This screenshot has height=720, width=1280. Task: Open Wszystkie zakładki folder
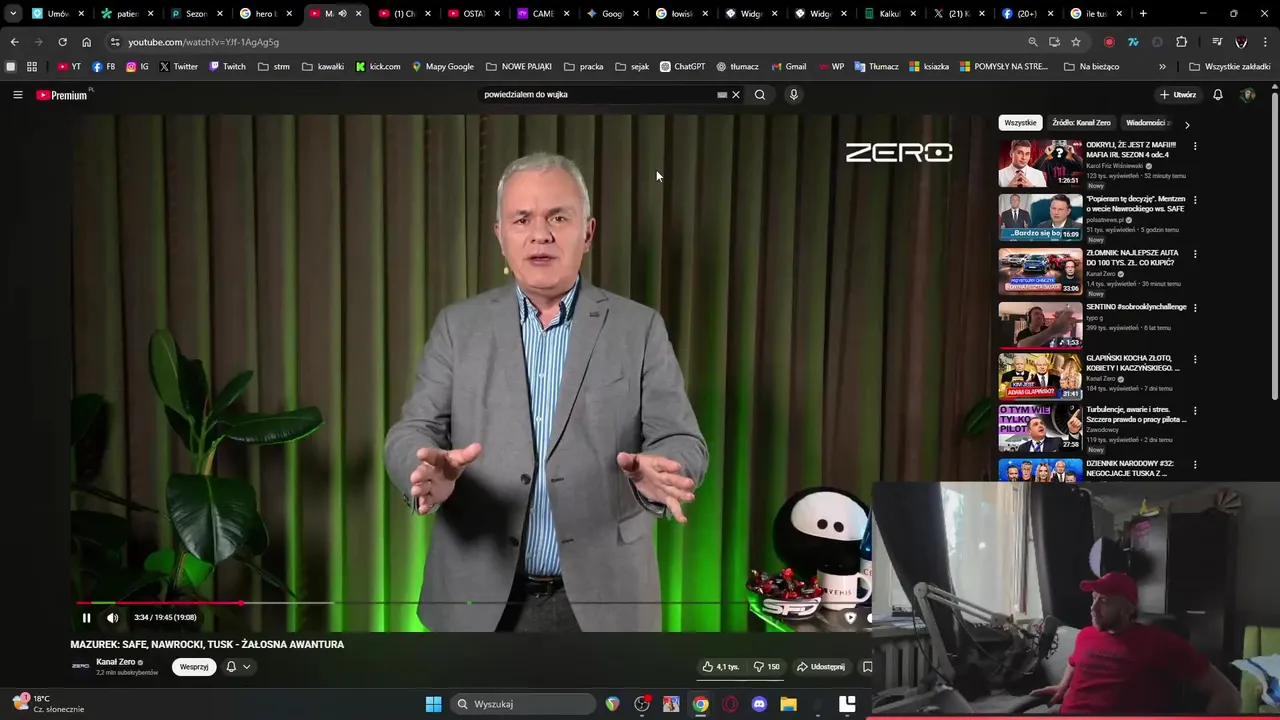(1230, 67)
